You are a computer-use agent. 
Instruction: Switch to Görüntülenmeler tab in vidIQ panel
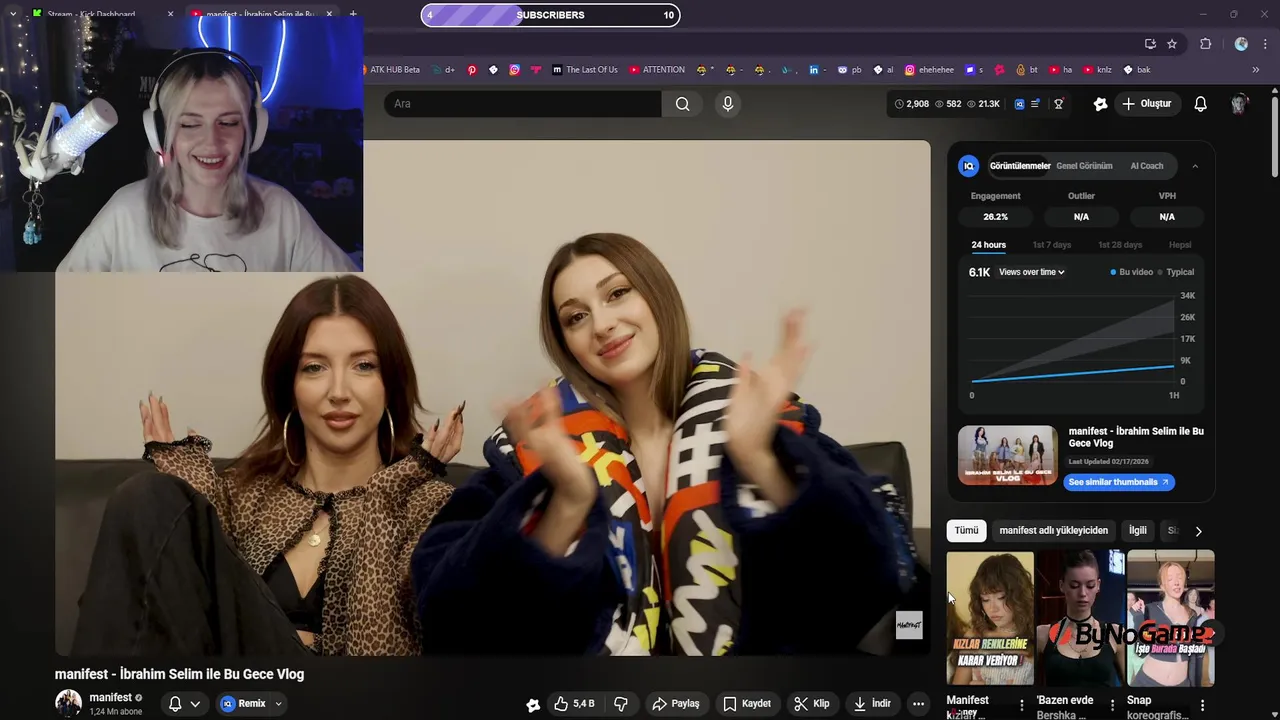coord(1020,166)
